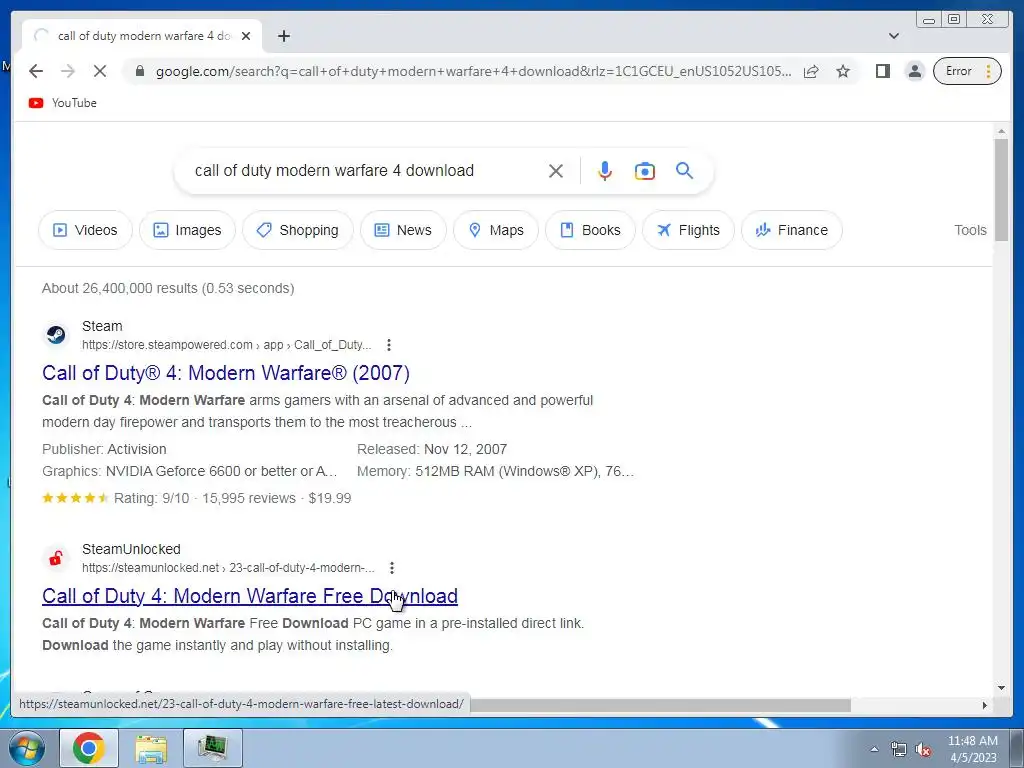Click the About 26,400,000 results text
The width and height of the screenshot is (1024, 768).
(168, 289)
